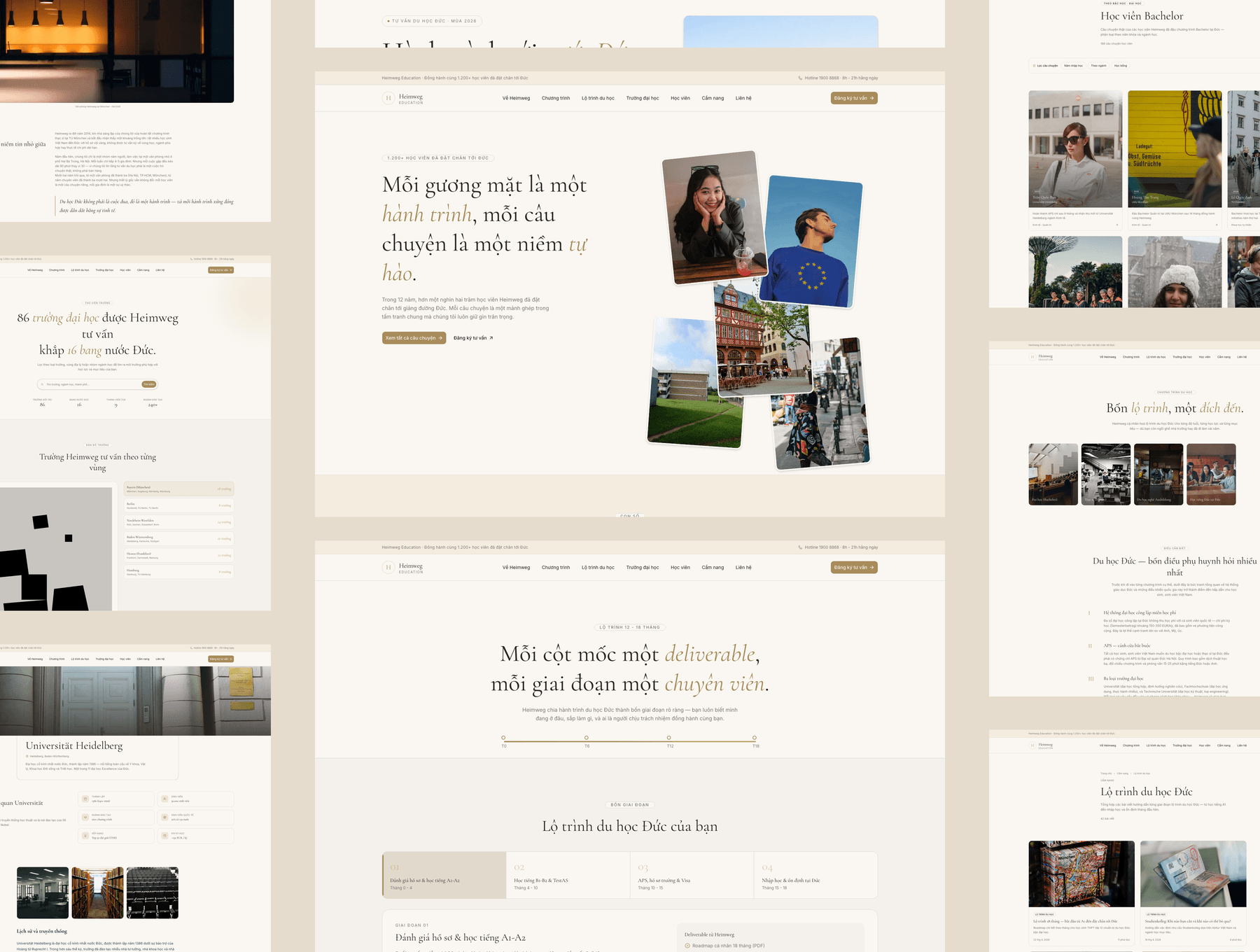Select the T18 marker on the roadmap timeline
Viewport: 1260px width, 952px height.
(x=755, y=738)
